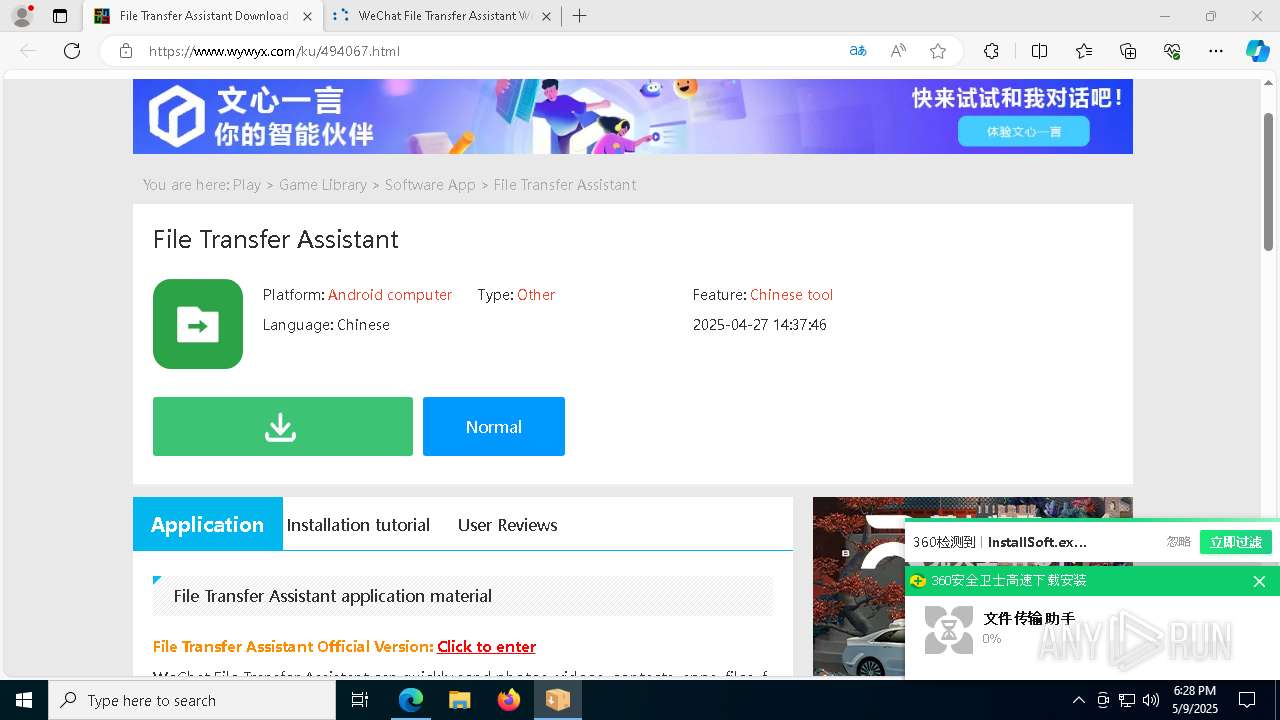Click the taskbar search box

click(x=192, y=700)
